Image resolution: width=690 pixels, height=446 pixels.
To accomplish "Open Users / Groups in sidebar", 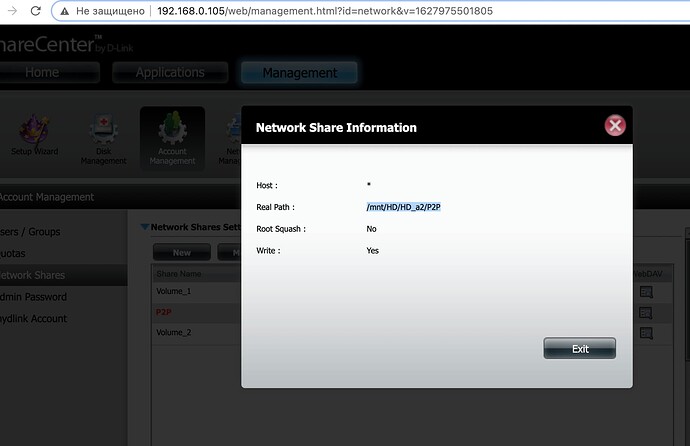I will [30, 232].
